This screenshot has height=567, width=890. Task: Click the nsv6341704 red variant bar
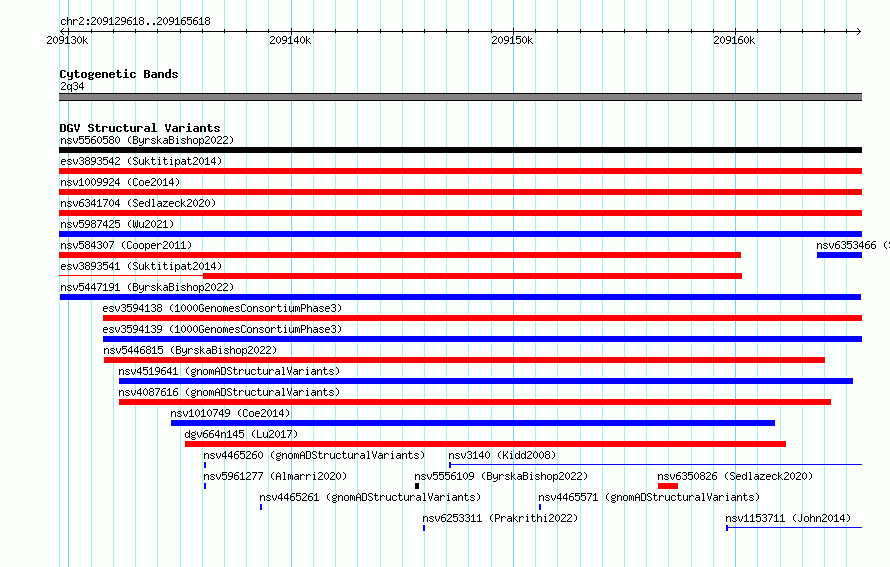tap(460, 213)
